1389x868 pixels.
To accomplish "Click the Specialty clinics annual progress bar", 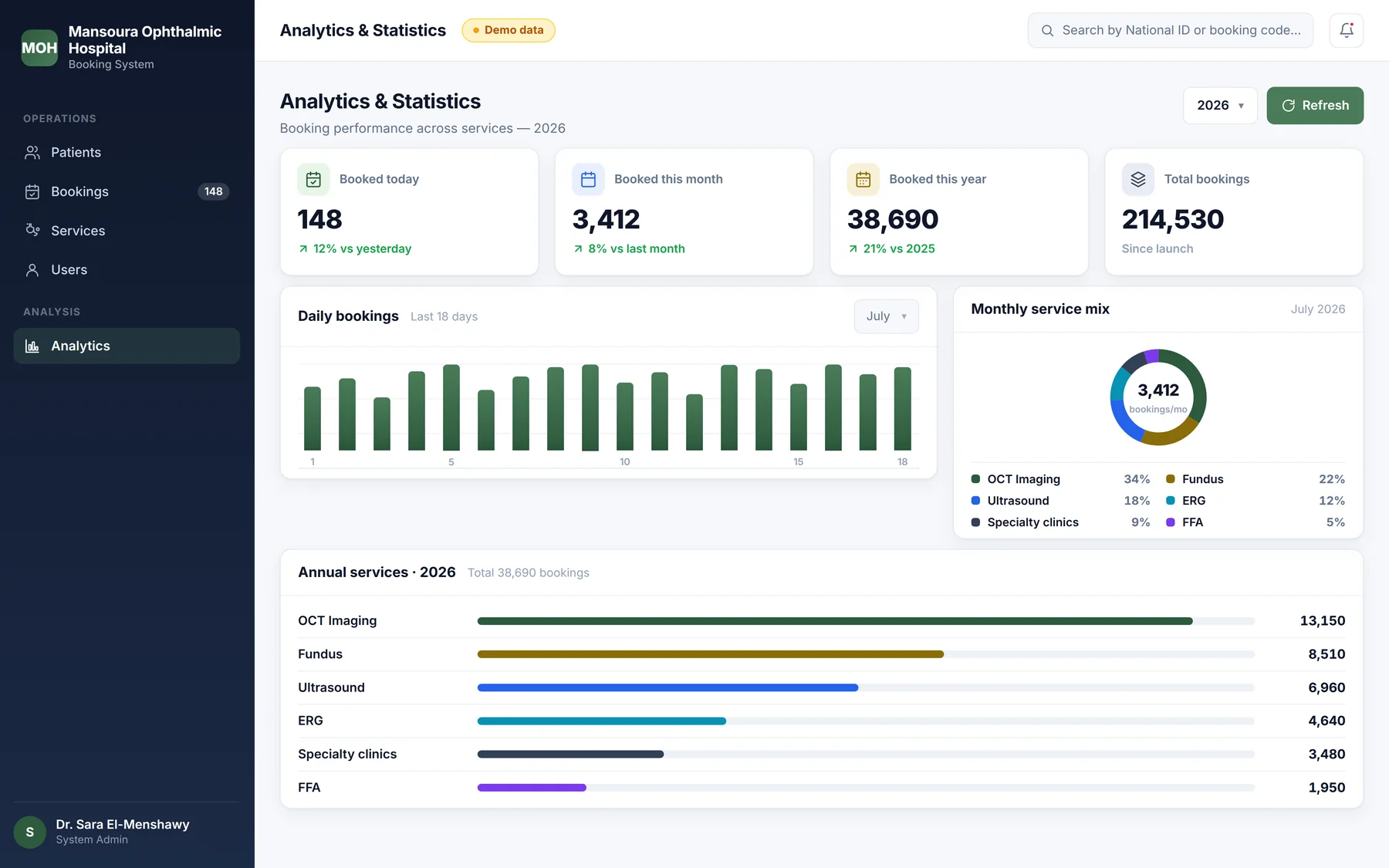I will pyautogui.click(x=866, y=754).
